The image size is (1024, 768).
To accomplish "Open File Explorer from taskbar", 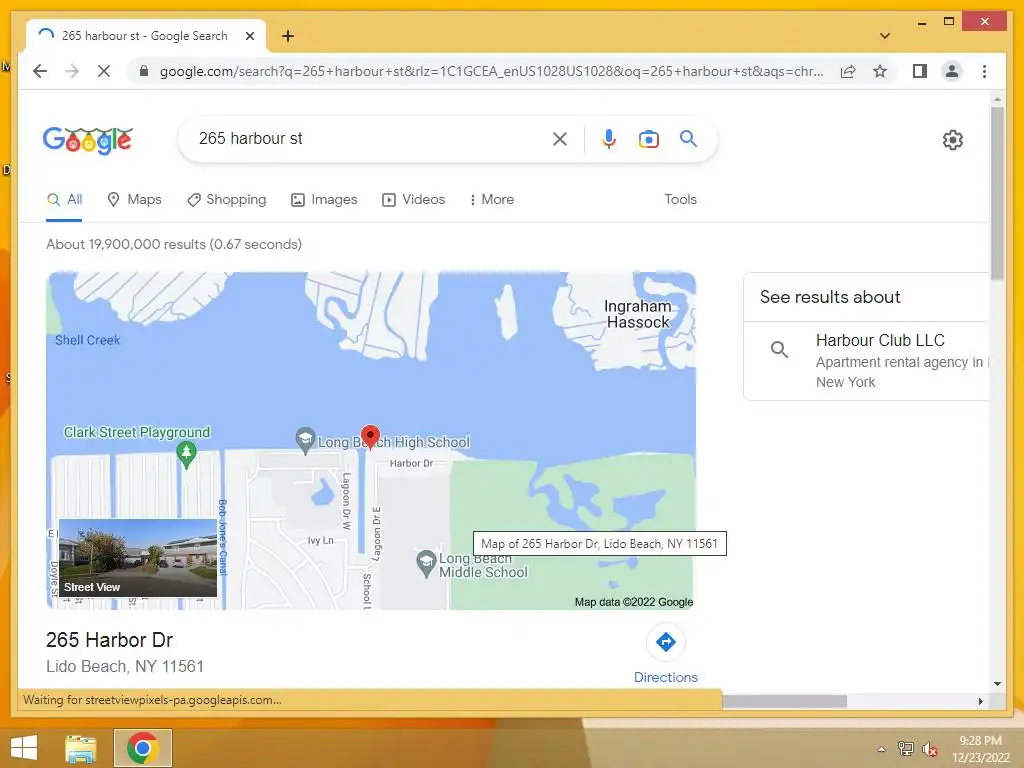I will 81,748.
